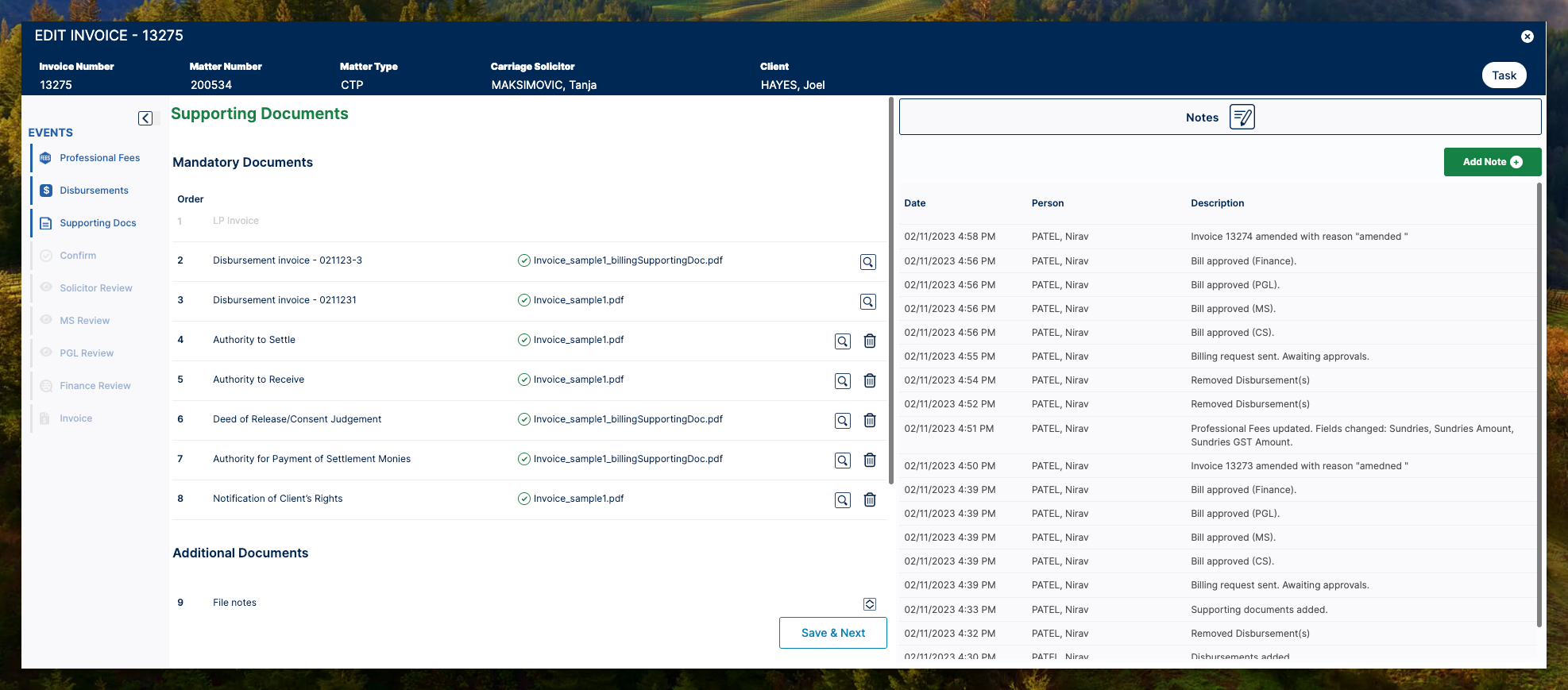The width and height of the screenshot is (1568, 690).
Task: Expand the File notes row
Action: [x=870, y=604]
